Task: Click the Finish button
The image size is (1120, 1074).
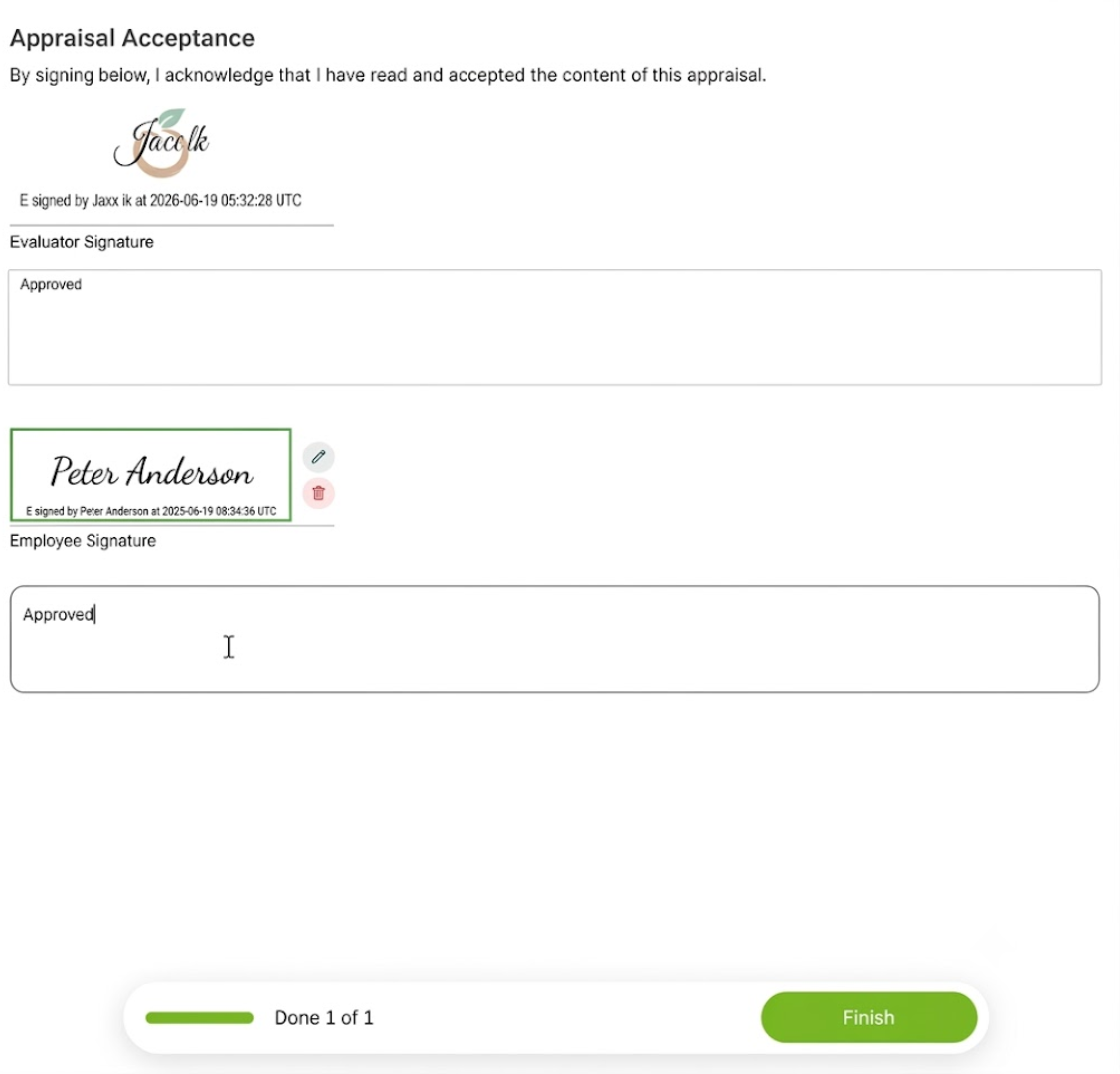Action: coord(868,1017)
